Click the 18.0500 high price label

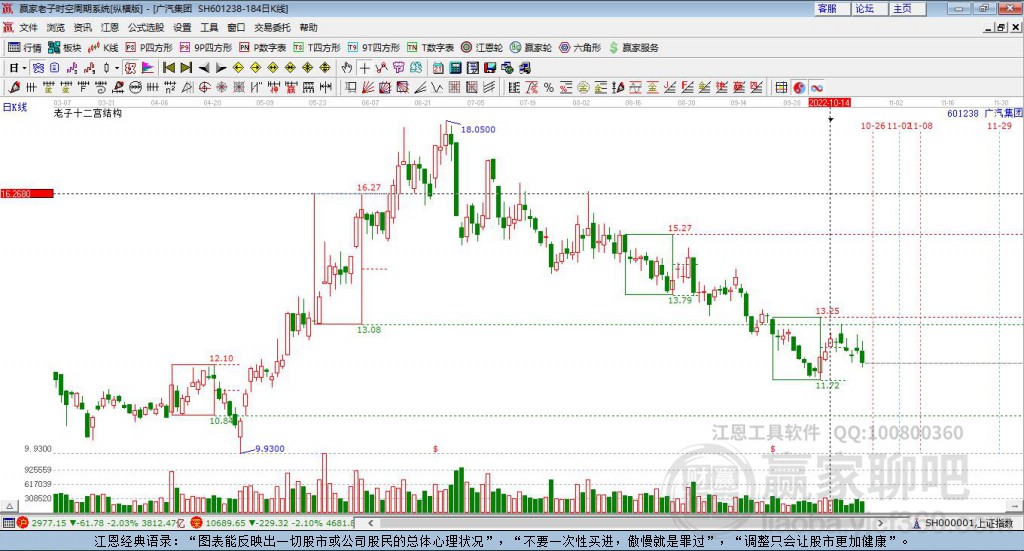[478, 129]
